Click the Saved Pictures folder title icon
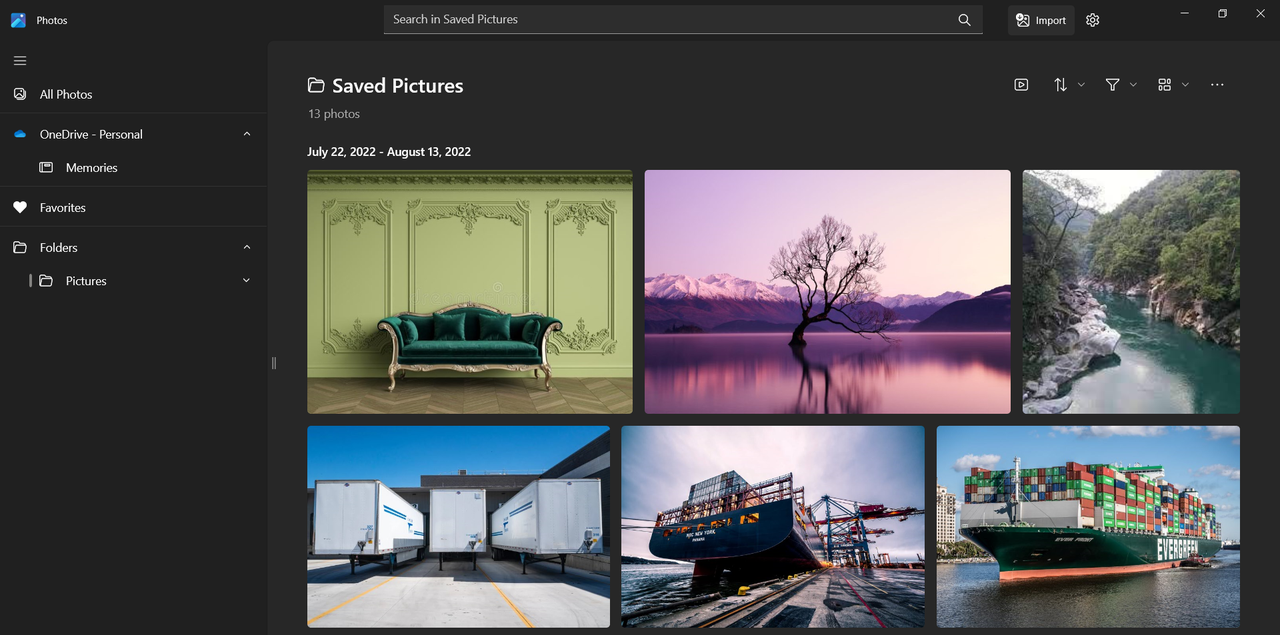The width and height of the screenshot is (1280, 635). click(x=316, y=86)
